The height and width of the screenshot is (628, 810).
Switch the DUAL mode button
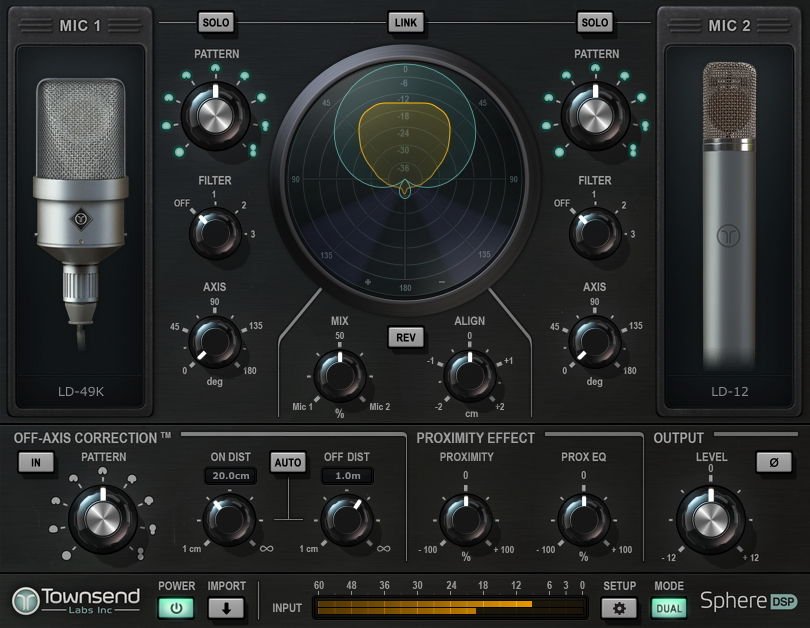[x=669, y=608]
